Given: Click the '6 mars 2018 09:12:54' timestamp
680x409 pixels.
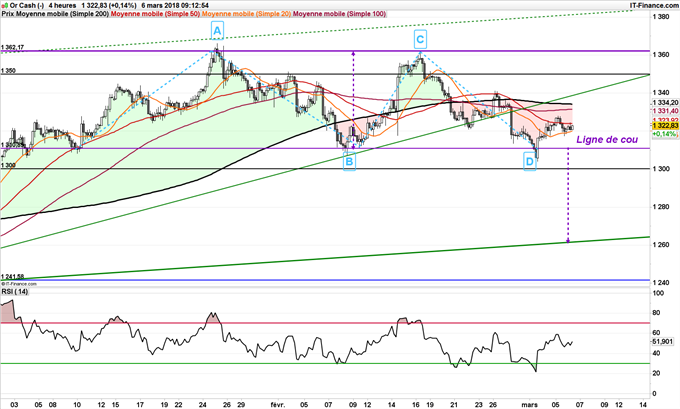Looking at the screenshot, I should (175, 6).
